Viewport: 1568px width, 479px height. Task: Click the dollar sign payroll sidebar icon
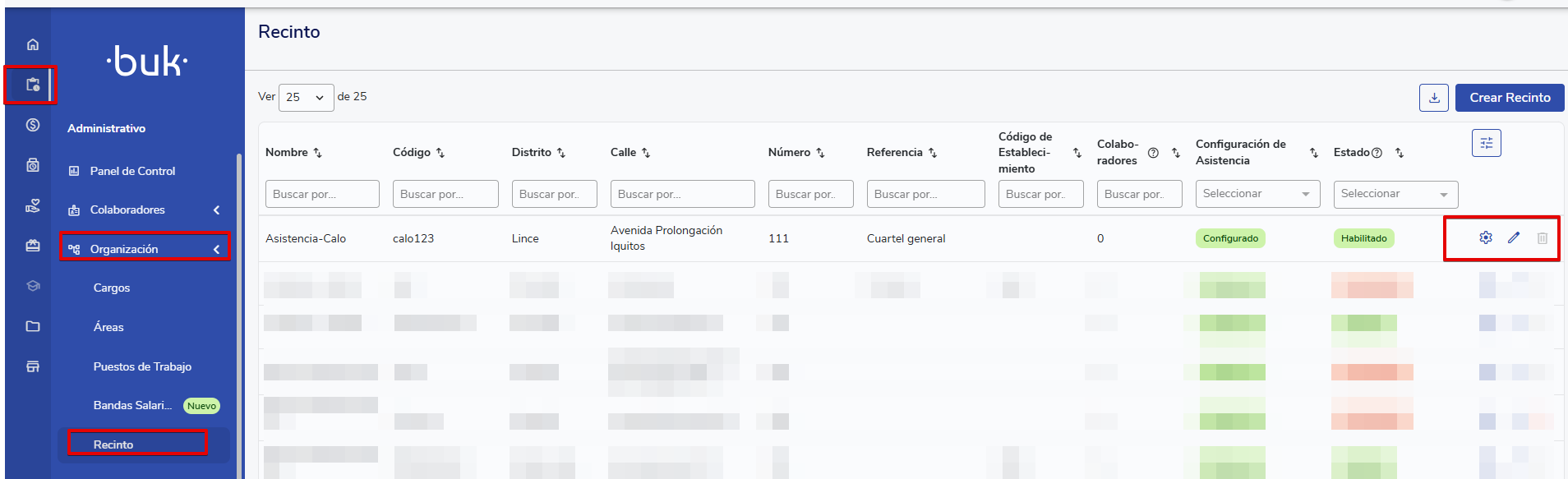tap(33, 125)
